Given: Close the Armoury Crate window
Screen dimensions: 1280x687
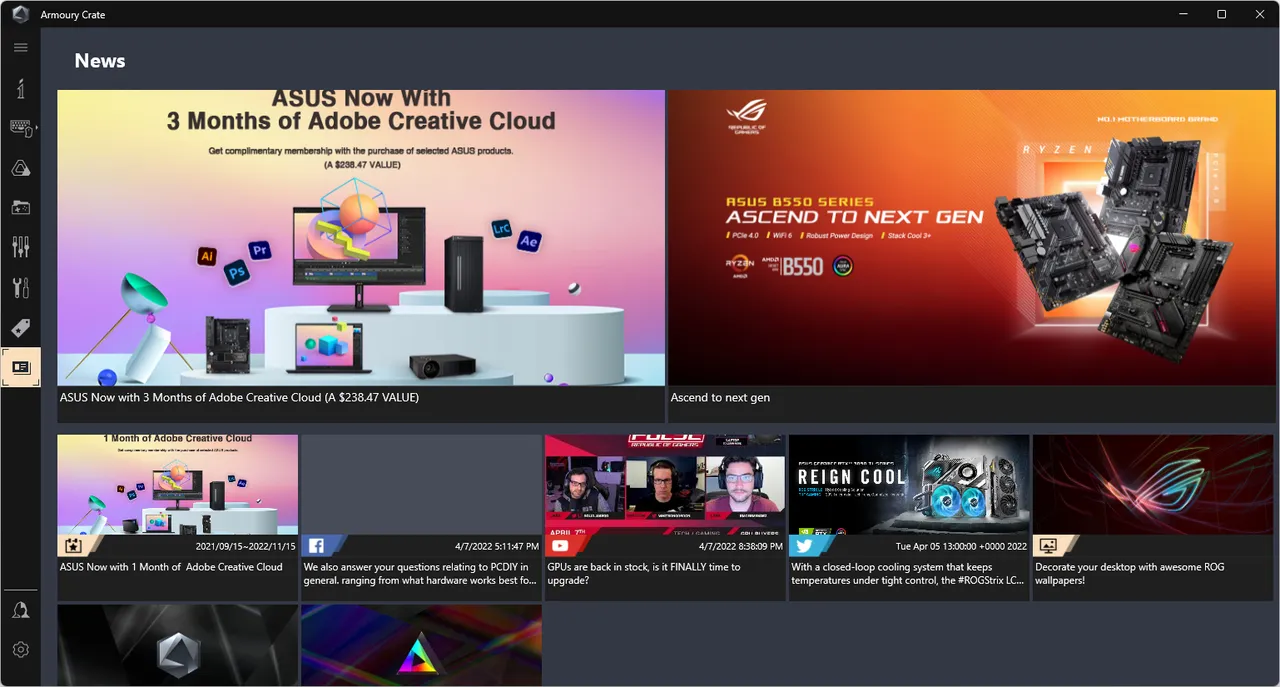Looking at the screenshot, I should click(1259, 14).
